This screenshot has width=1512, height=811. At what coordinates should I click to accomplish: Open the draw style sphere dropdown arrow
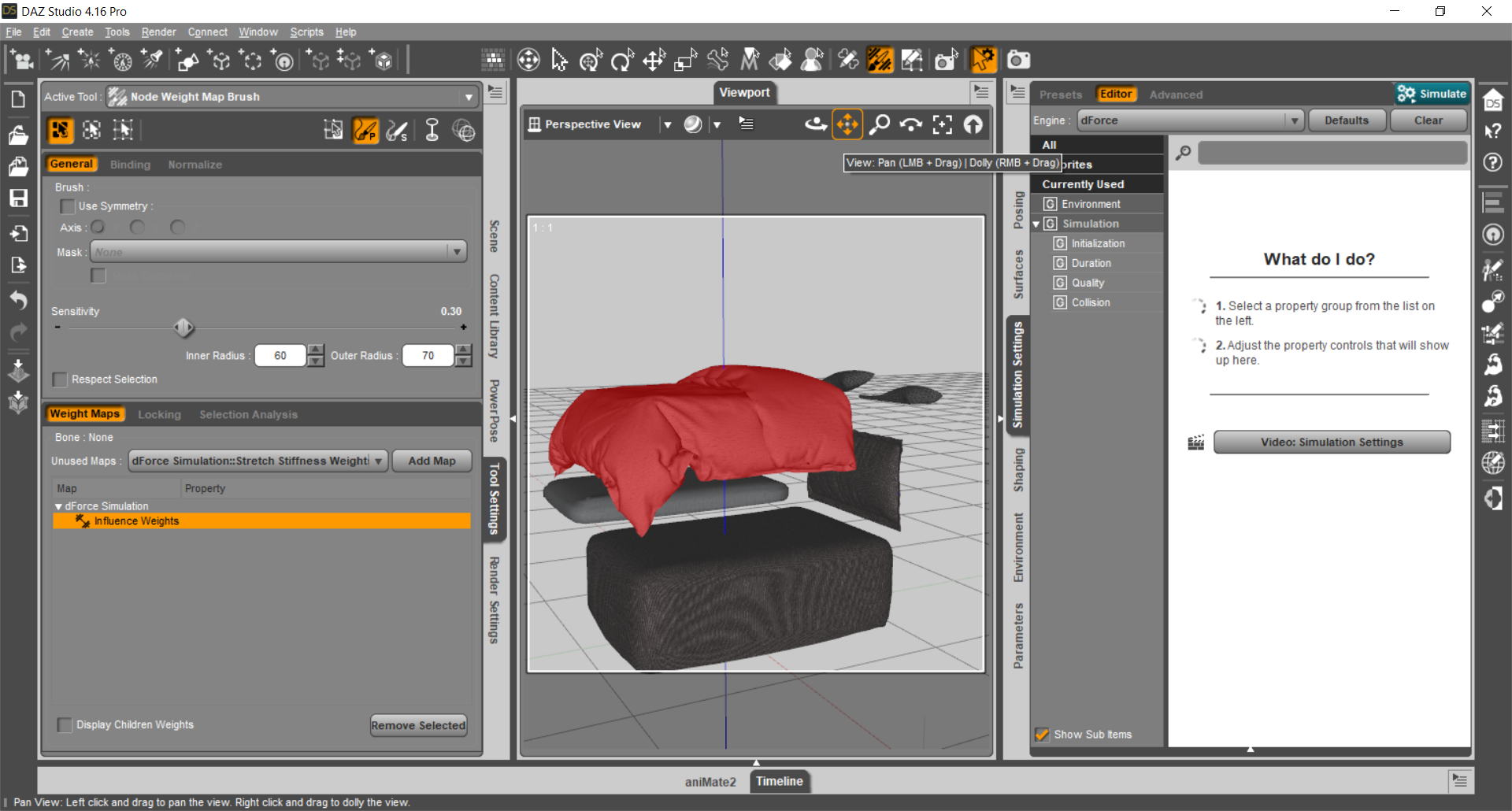click(x=717, y=124)
